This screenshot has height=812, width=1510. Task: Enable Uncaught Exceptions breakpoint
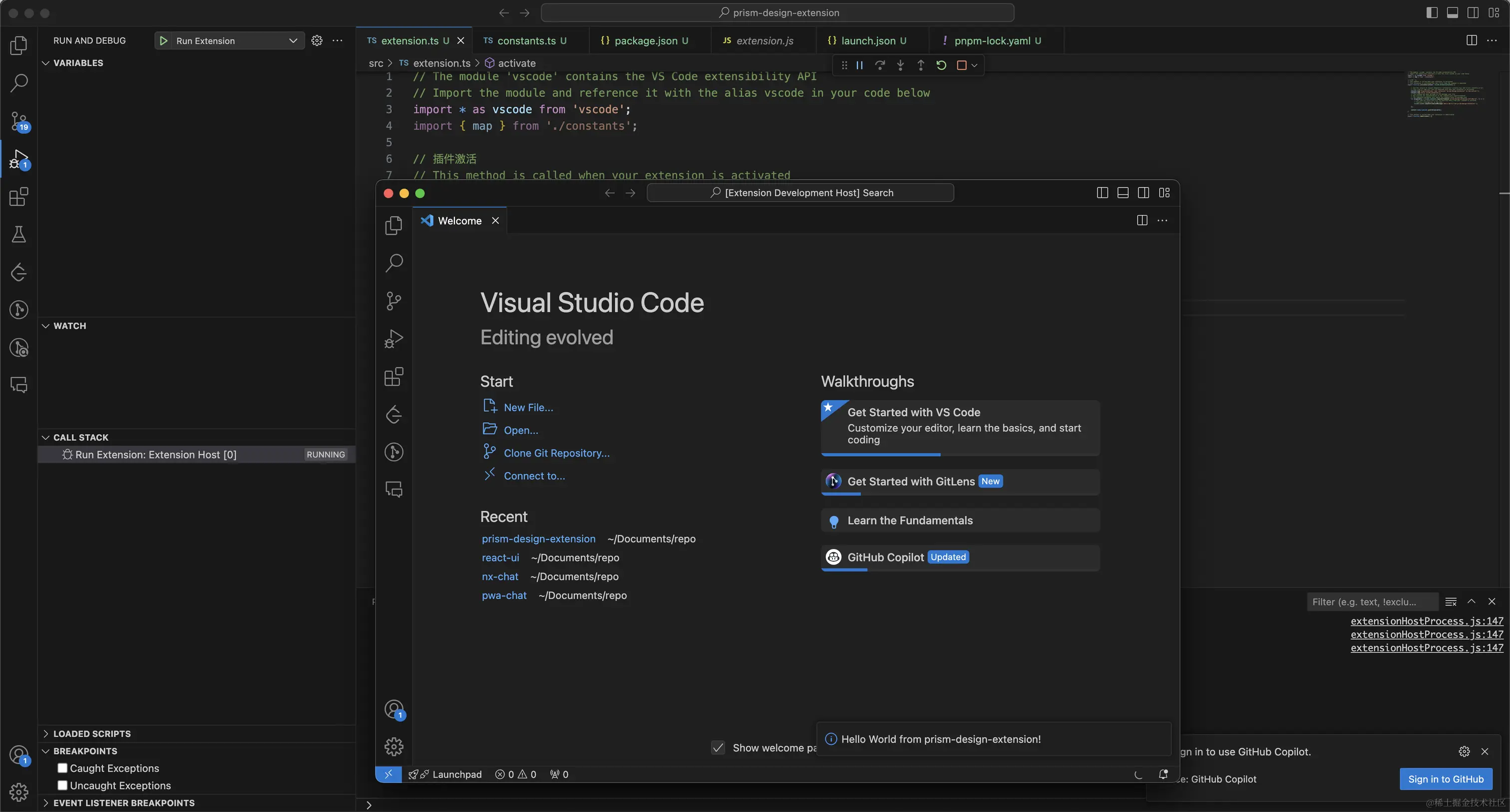click(x=63, y=785)
